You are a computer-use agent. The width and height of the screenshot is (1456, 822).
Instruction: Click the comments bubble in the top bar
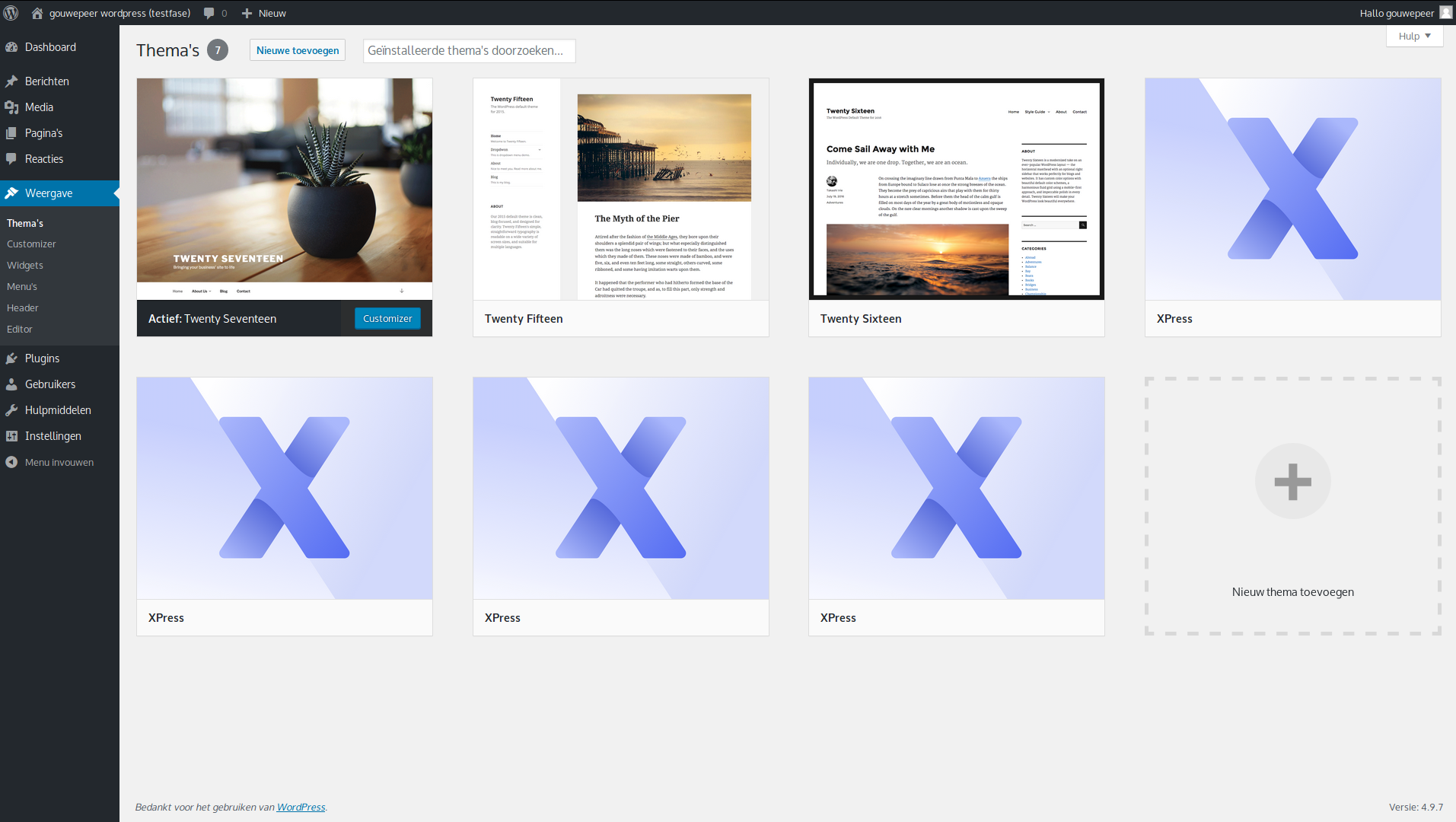(208, 12)
